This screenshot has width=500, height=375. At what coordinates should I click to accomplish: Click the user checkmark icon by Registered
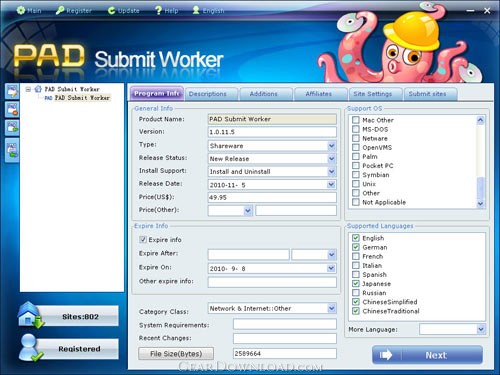pyautogui.click(x=31, y=348)
